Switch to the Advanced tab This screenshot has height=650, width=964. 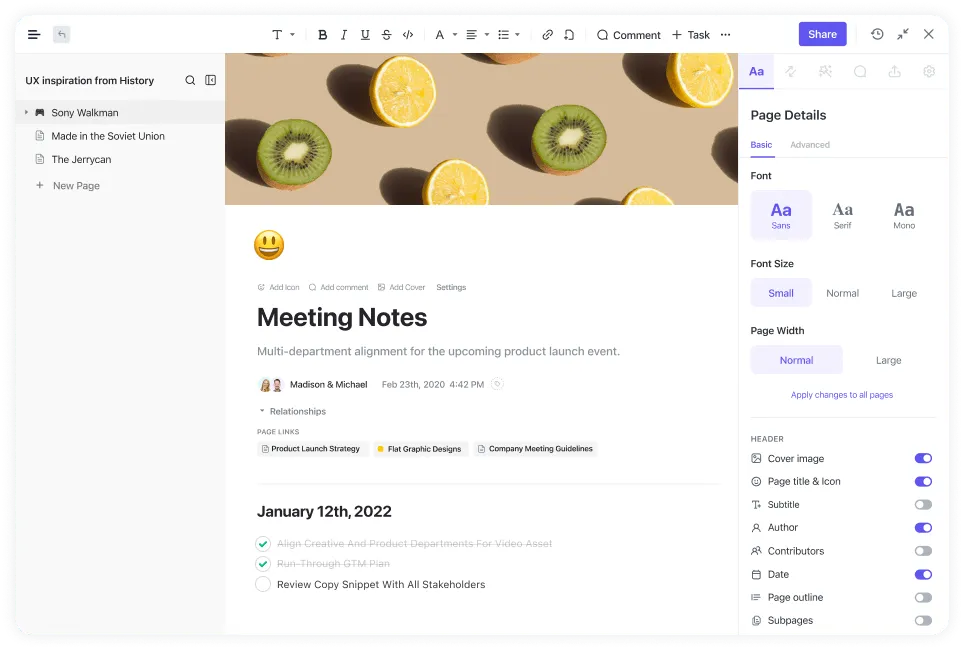(809, 144)
